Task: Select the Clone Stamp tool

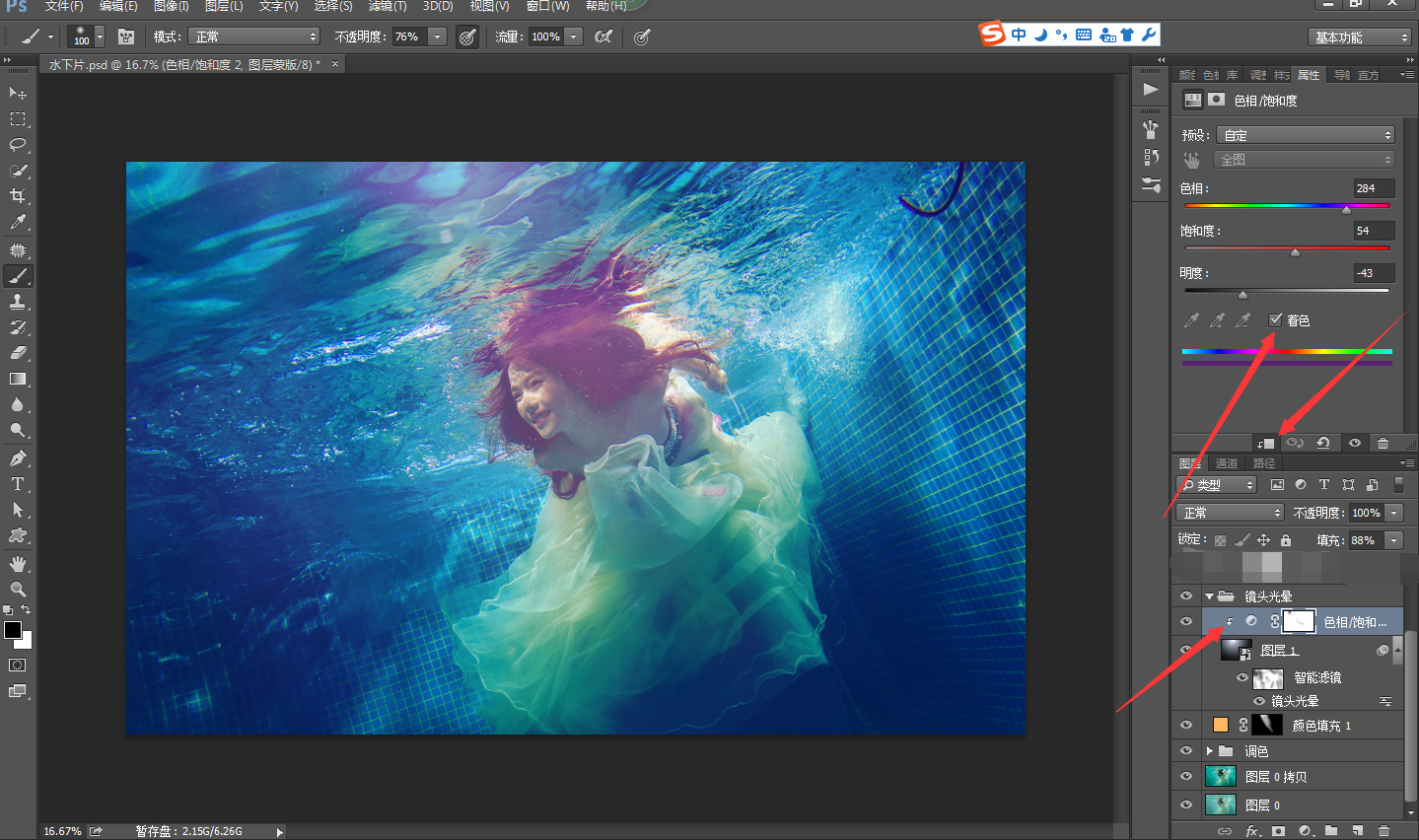Action: click(x=18, y=302)
